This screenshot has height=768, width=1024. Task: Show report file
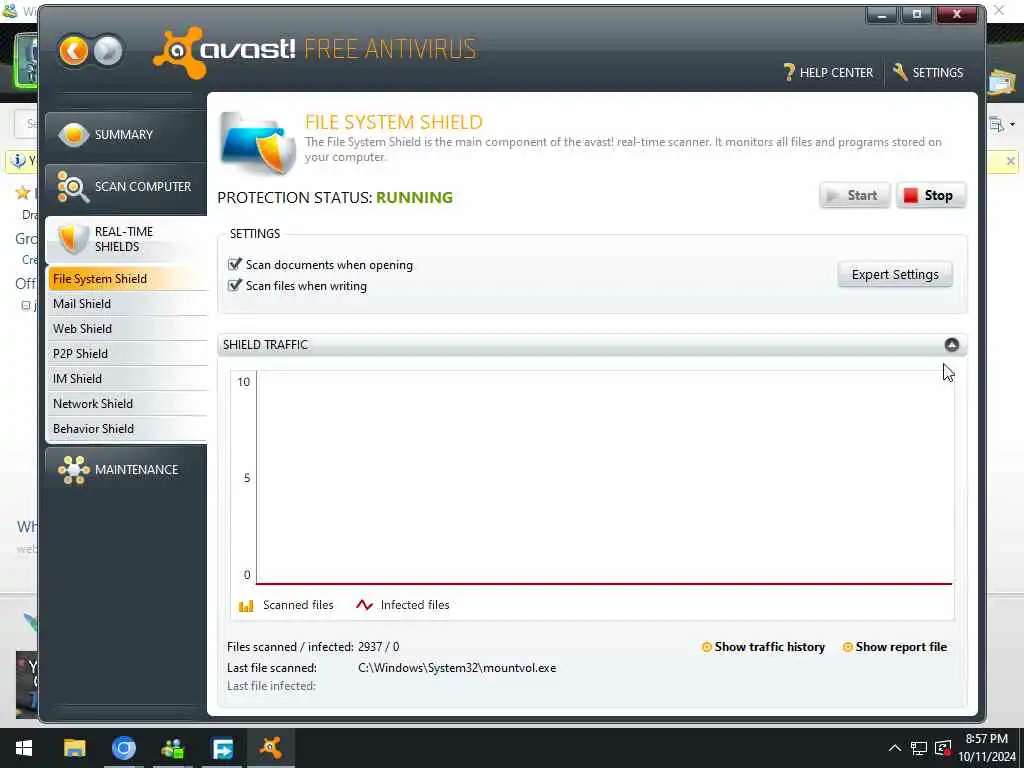click(894, 647)
